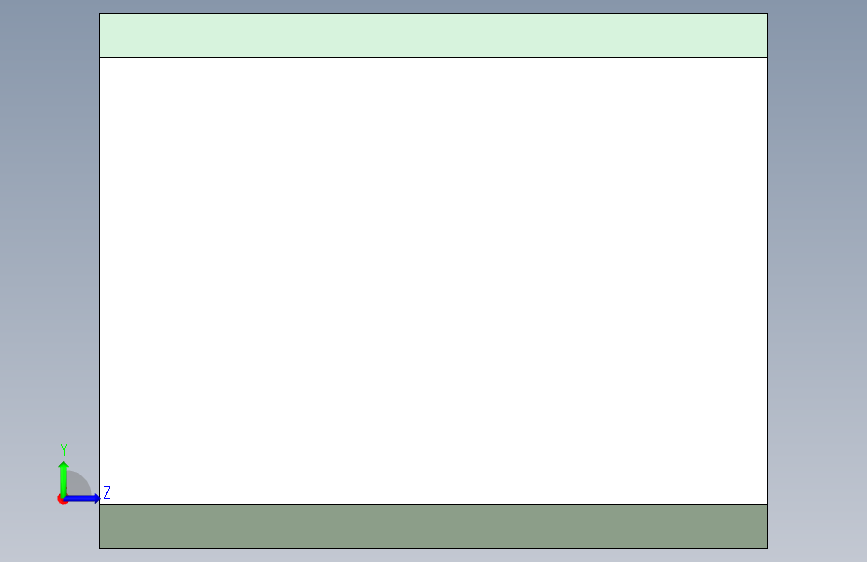Screen dimensions: 867x562
Task: Select edge between white and gray-green faces
Action: point(433,504)
